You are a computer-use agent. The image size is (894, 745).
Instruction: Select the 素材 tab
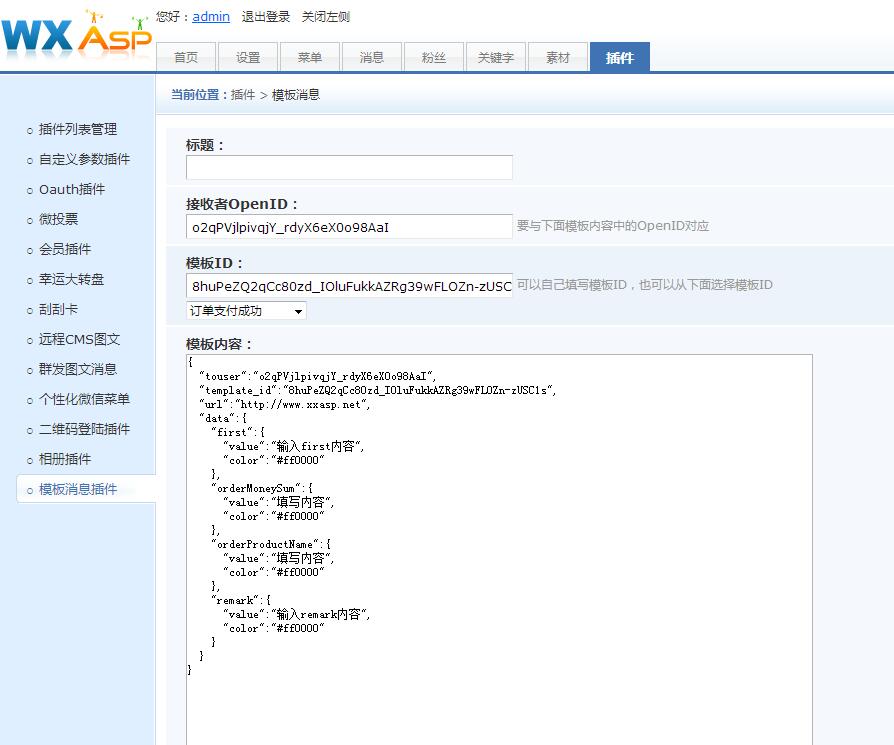tap(558, 57)
